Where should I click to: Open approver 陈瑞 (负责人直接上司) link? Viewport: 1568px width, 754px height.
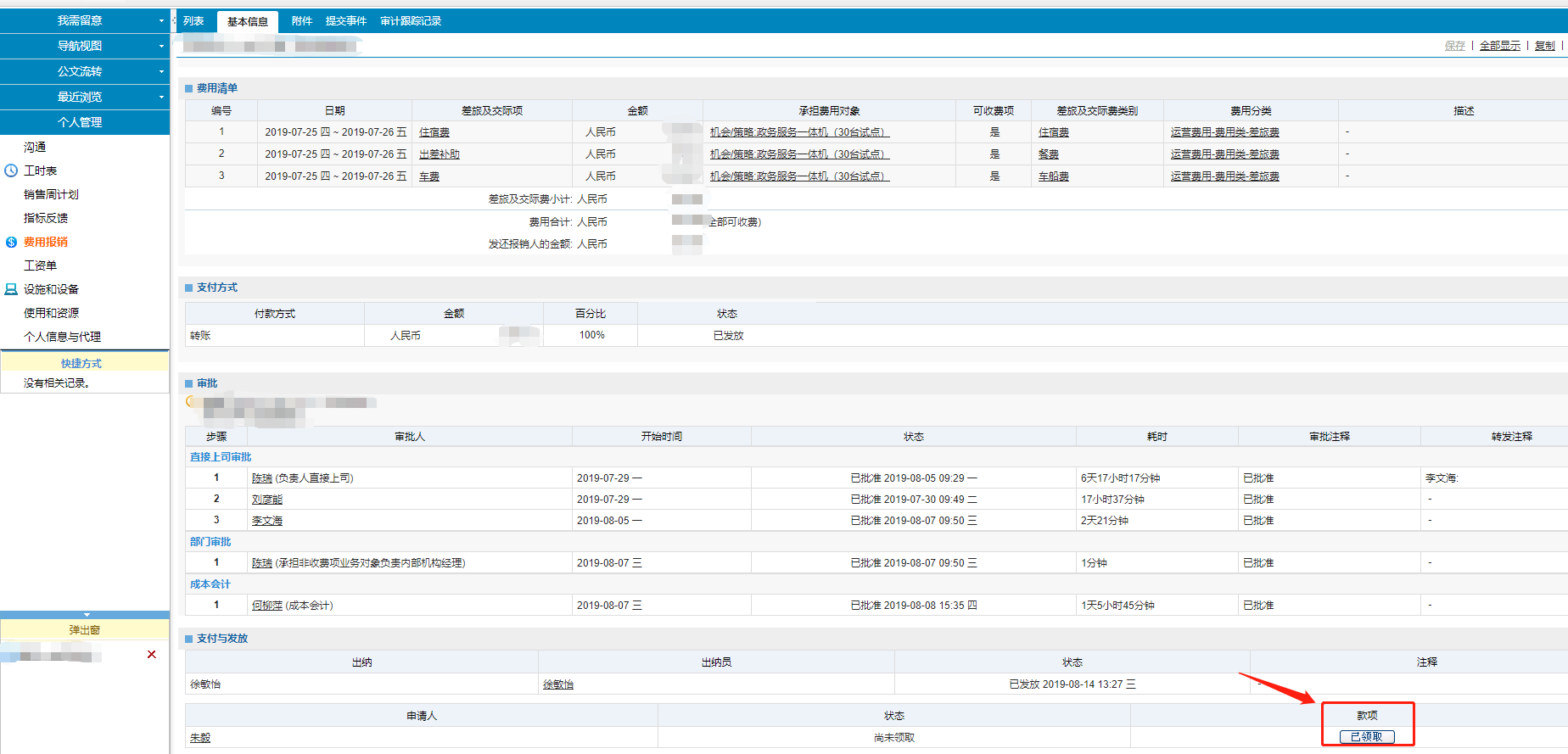tap(262, 478)
